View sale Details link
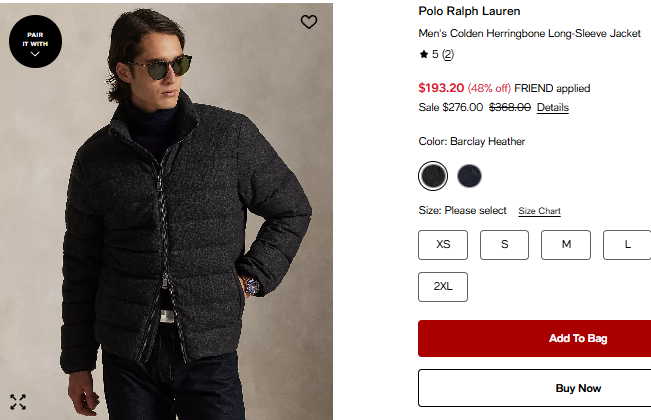Screen dimensions: 651x420 coord(552,107)
